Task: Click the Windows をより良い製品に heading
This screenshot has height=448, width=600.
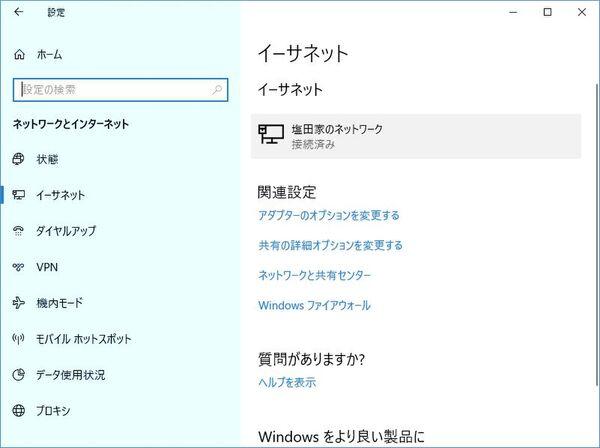Action: pyautogui.click(x=341, y=437)
